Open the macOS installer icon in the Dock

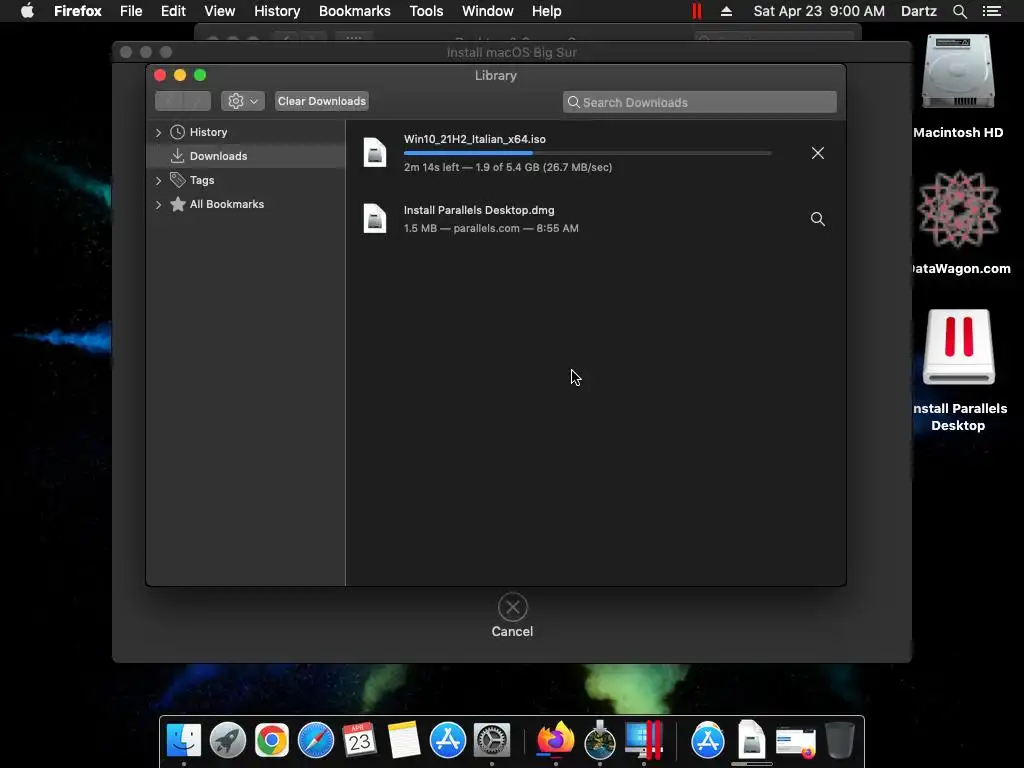[600, 740]
